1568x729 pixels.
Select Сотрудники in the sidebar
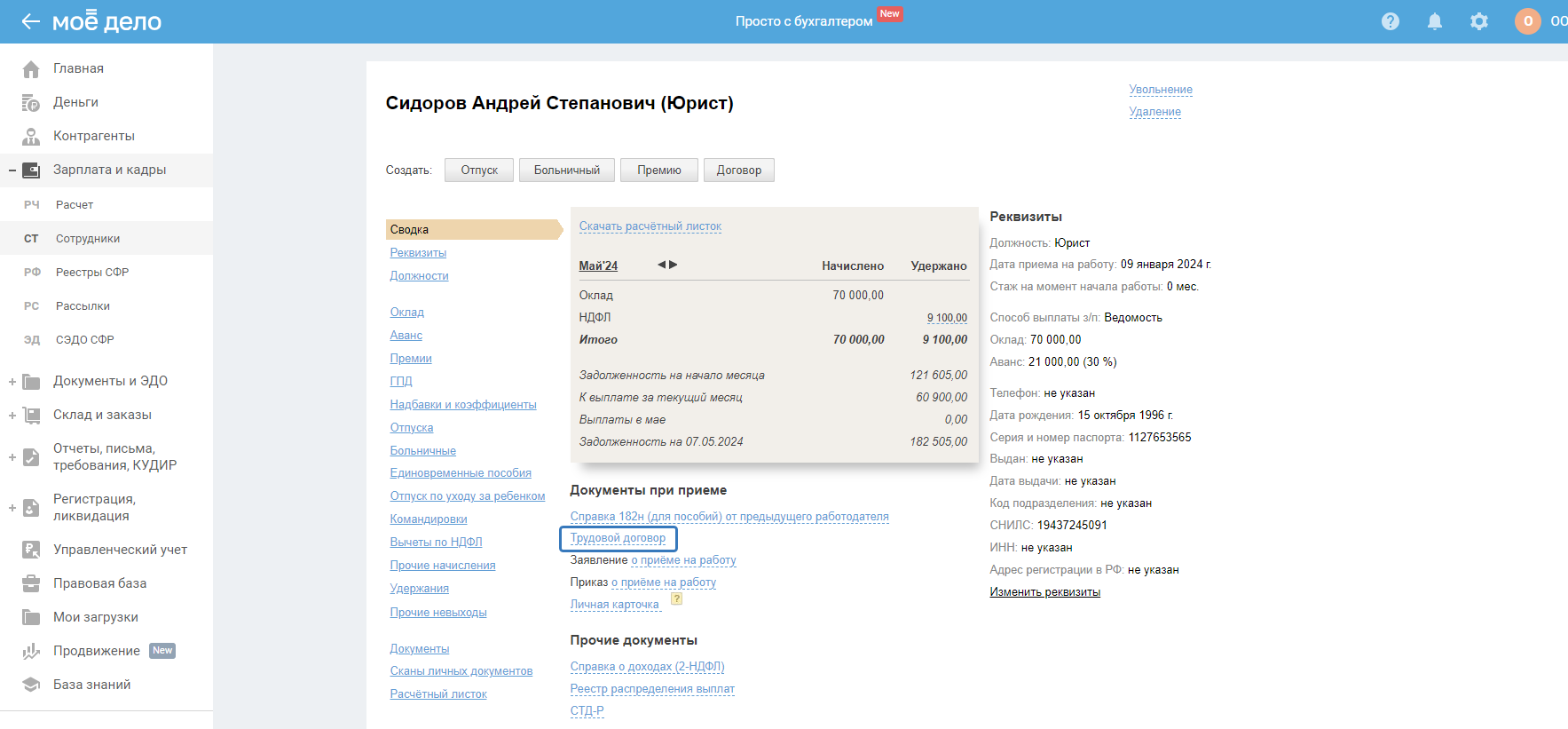click(87, 239)
